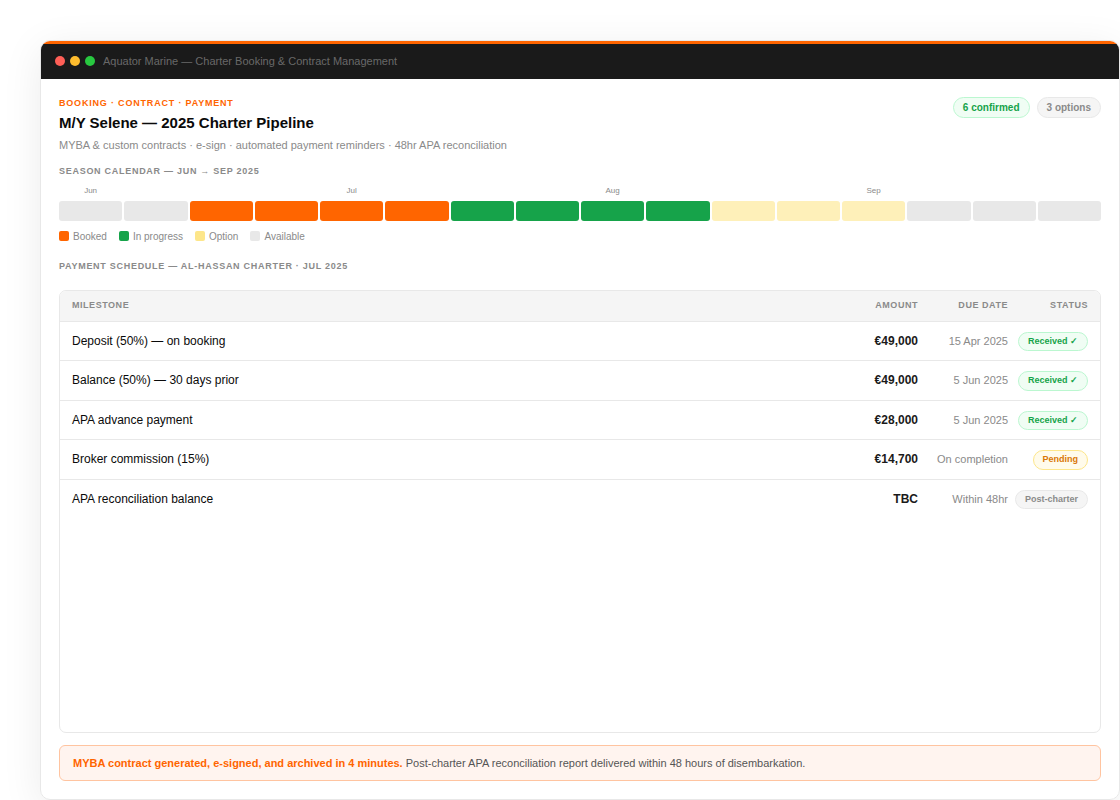Click the 'Within 48hr' due date

pos(979,499)
